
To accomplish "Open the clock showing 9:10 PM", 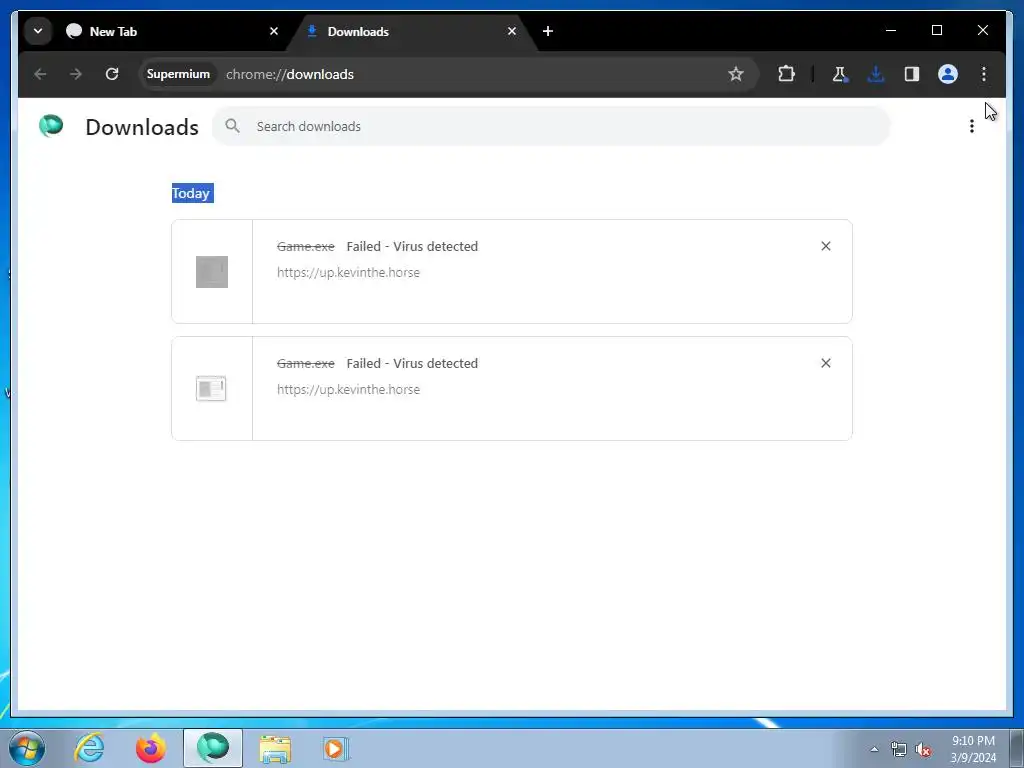I will 973,749.
